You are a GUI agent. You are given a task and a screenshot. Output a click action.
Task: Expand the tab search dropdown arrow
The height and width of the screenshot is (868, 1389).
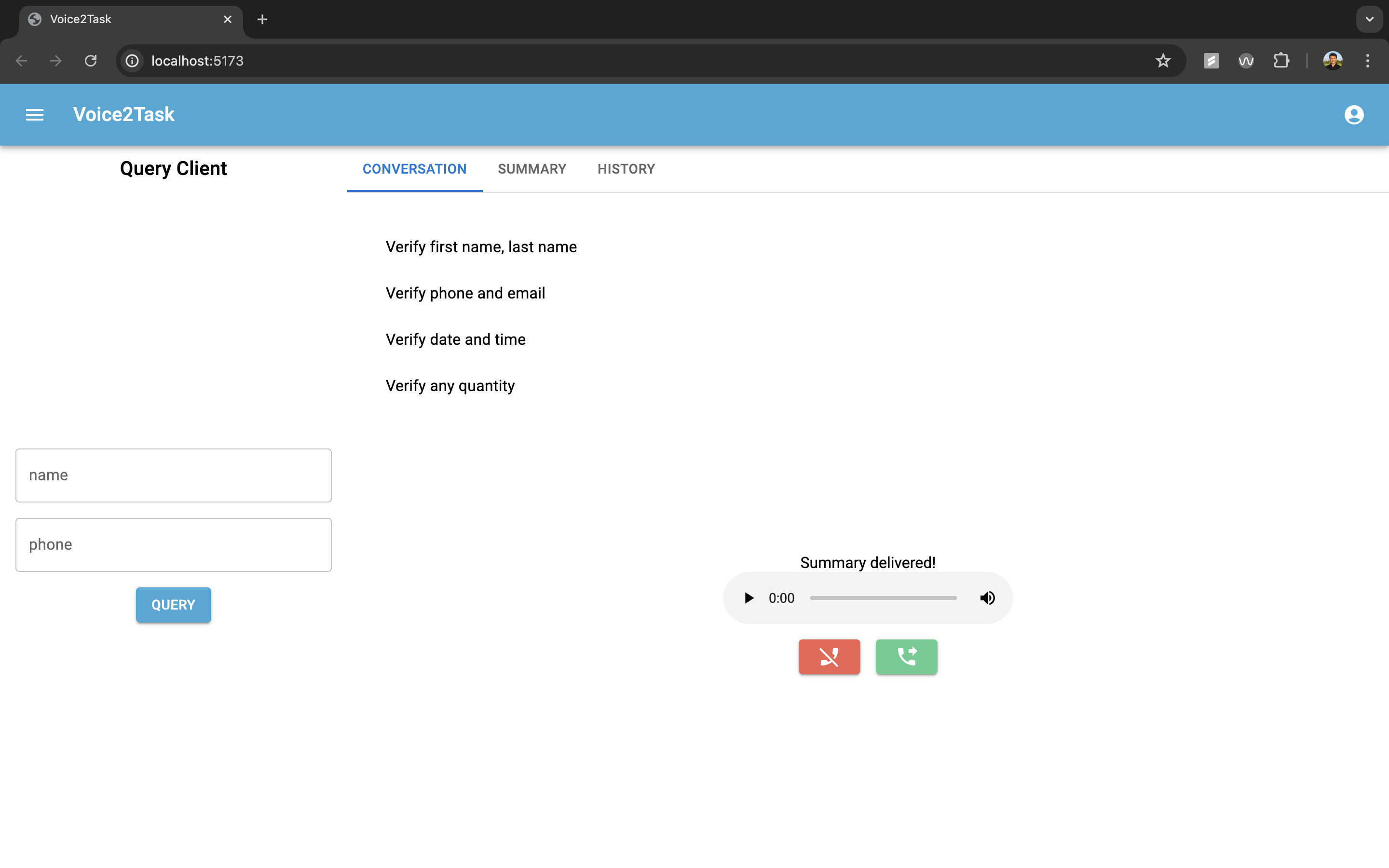1369,19
